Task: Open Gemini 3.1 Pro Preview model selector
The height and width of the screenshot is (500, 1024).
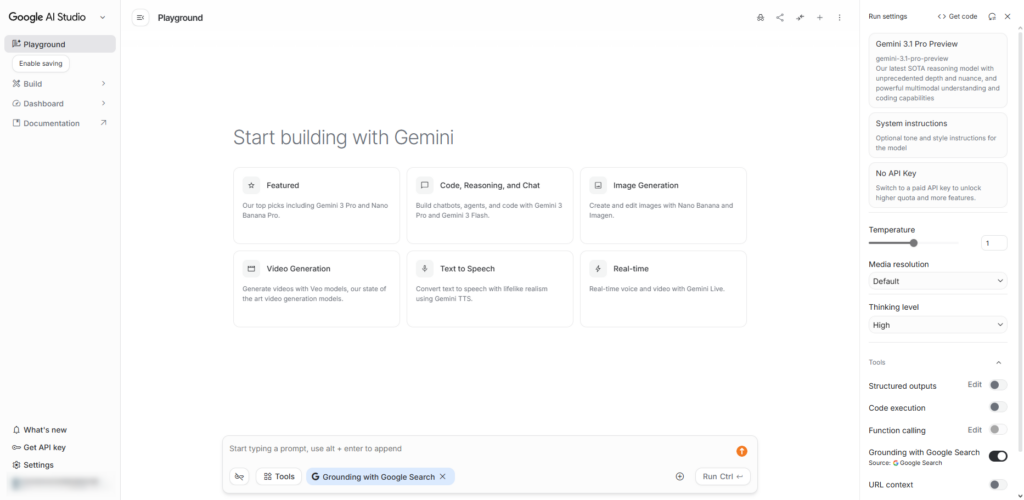Action: (x=938, y=70)
